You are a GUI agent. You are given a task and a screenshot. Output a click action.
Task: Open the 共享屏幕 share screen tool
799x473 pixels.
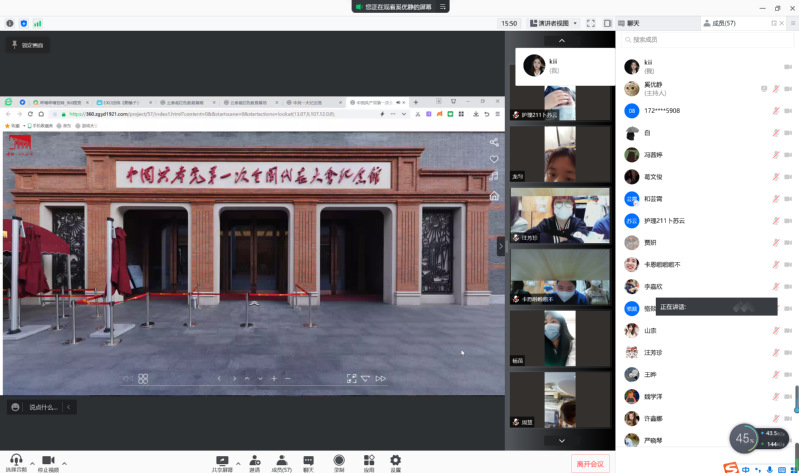coord(222,461)
